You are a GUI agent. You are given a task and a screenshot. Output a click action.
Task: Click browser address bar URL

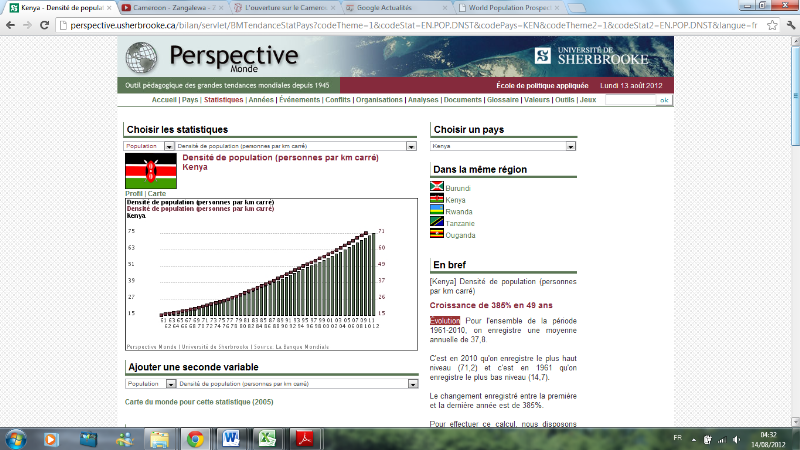(413, 25)
